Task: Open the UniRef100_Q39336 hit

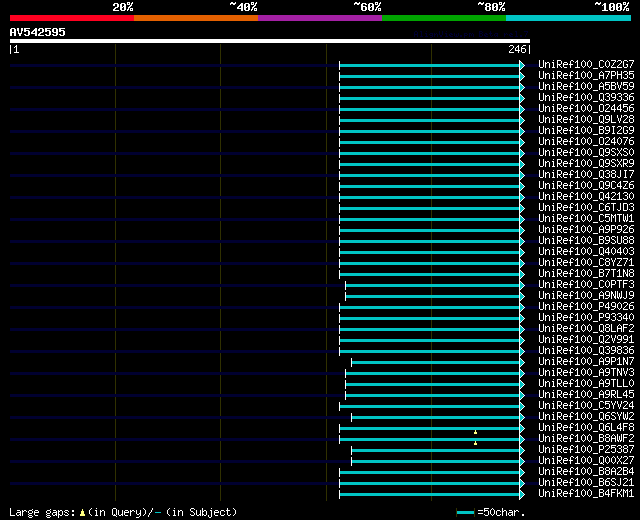Action: (x=586, y=98)
